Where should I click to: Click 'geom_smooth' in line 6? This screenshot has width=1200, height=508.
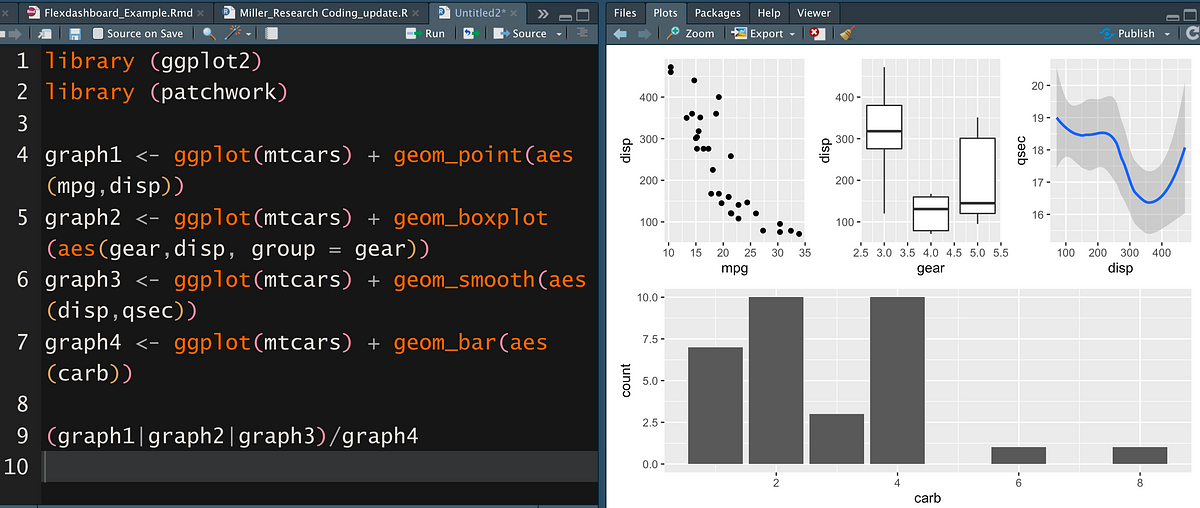tap(464, 279)
